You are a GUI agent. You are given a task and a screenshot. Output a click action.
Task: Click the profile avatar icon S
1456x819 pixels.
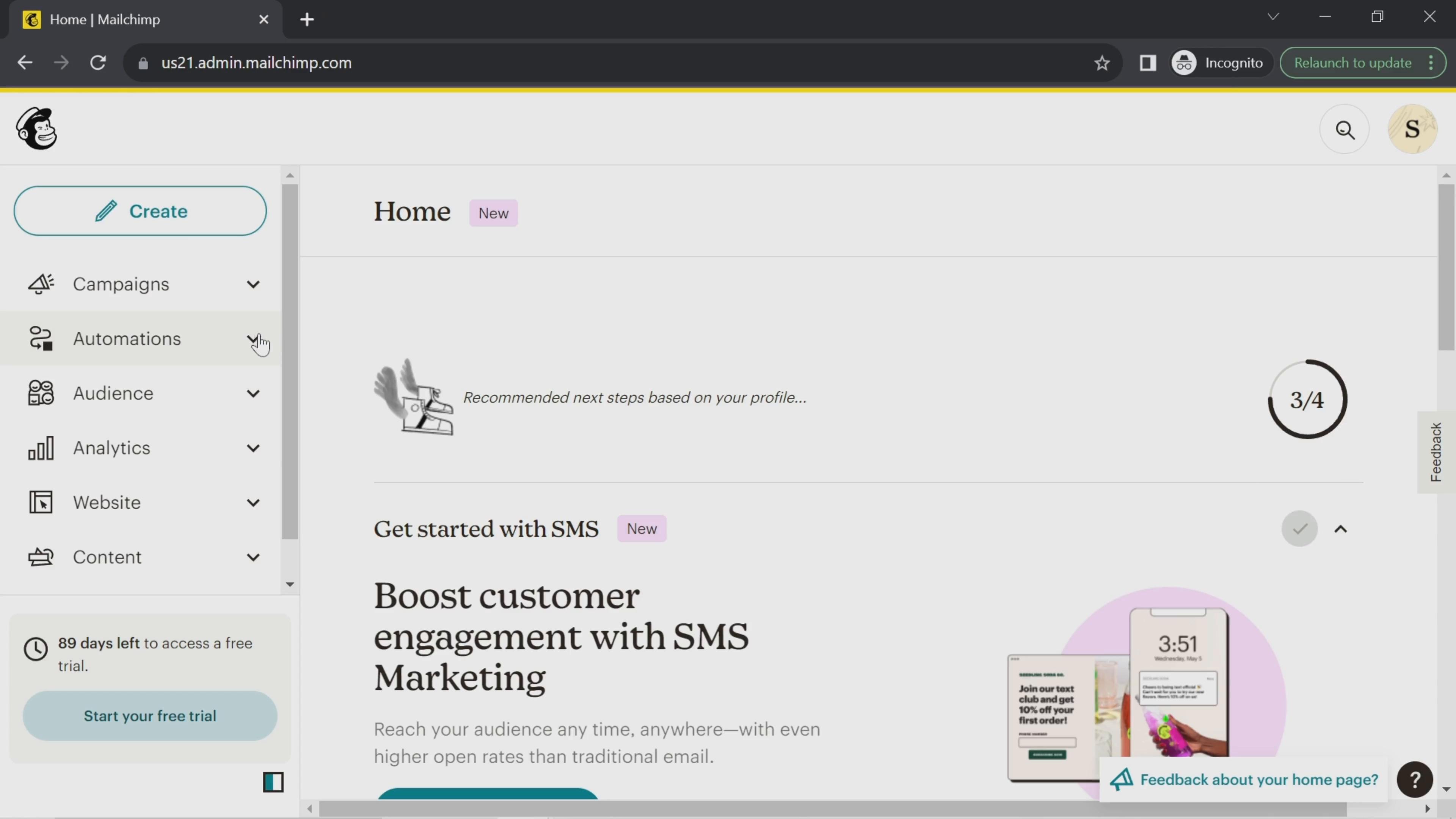1411,128
